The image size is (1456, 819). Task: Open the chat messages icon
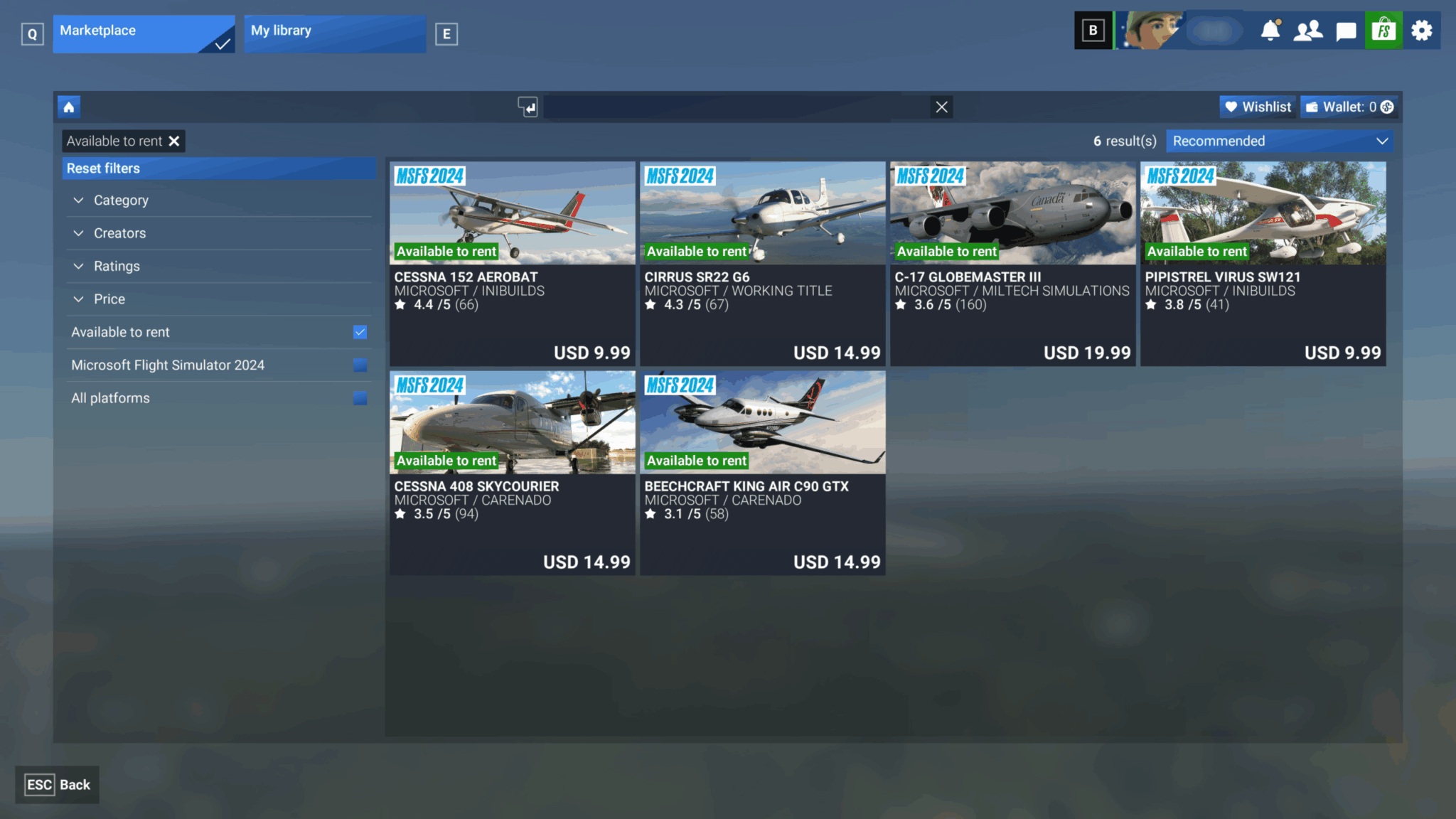(x=1346, y=31)
